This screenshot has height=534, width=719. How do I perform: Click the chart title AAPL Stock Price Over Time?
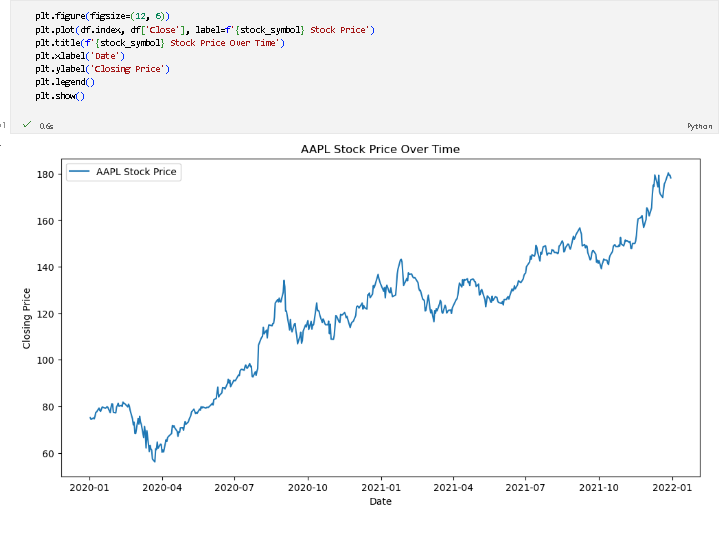point(380,149)
